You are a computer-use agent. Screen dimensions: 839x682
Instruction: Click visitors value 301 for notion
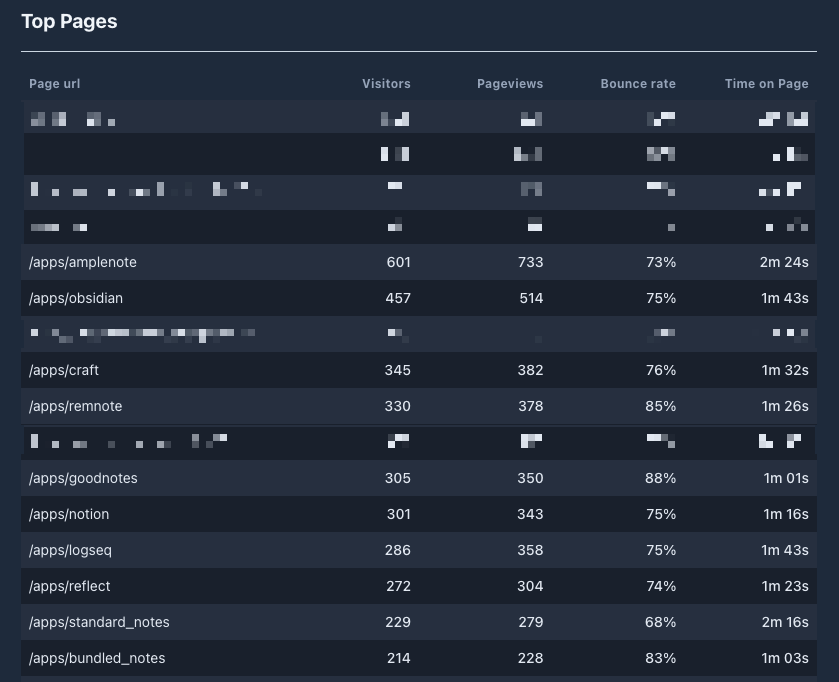(399, 514)
